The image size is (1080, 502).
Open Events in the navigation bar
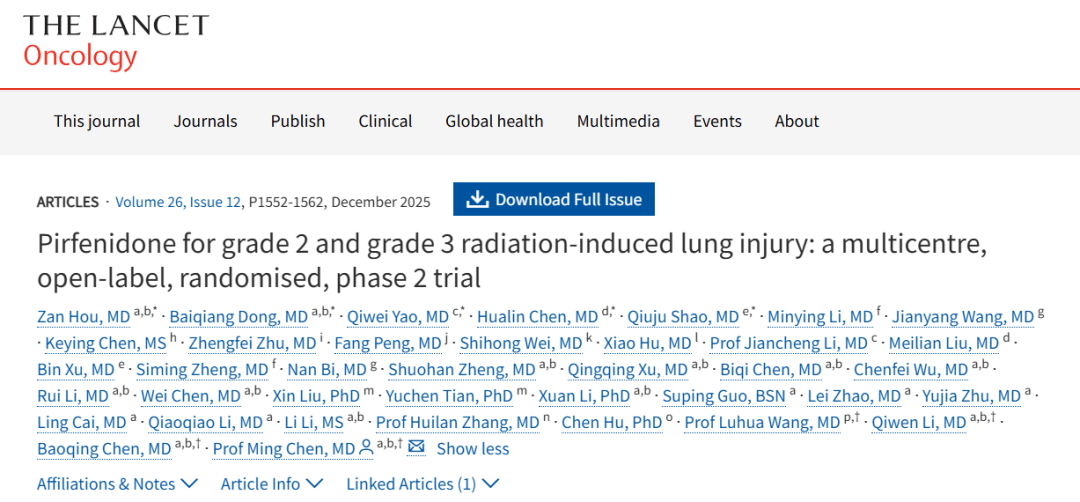point(717,121)
